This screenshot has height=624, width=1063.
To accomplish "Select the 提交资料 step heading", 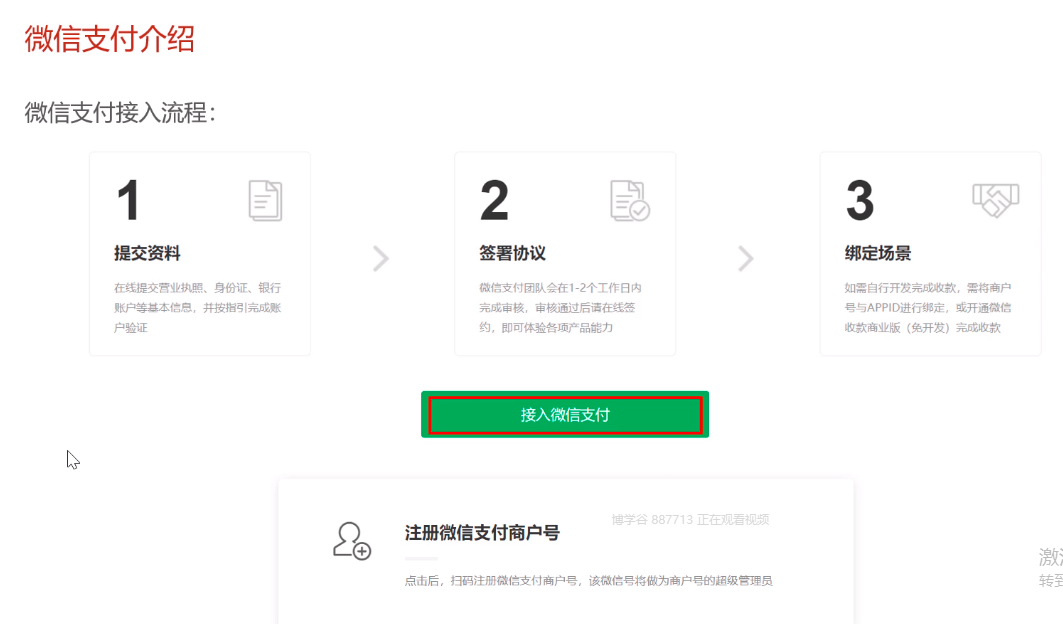I will [147, 253].
